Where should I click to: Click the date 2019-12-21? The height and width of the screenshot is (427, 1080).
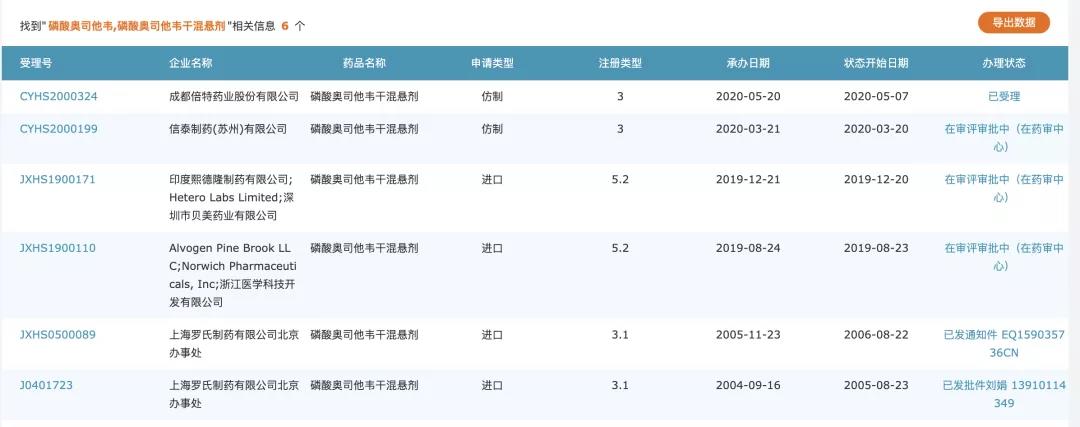click(x=748, y=179)
